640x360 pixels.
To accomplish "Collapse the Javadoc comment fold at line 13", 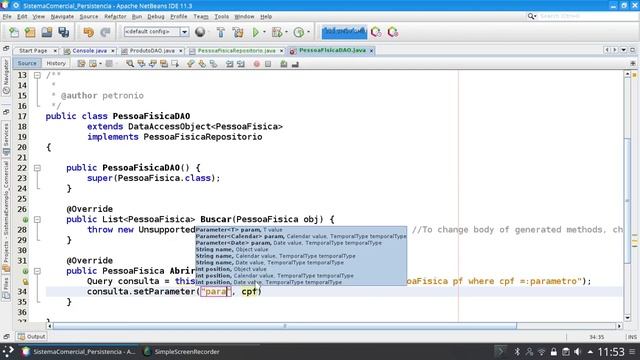I will (x=37, y=75).
